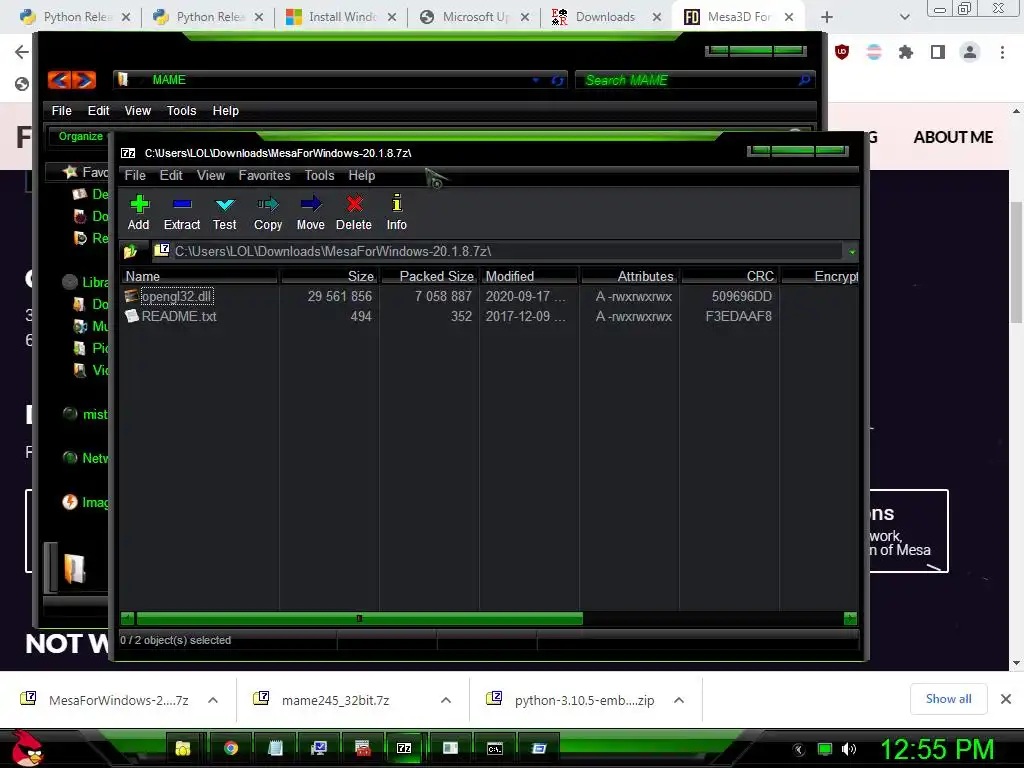Click the 7z taskbar button

404,748
